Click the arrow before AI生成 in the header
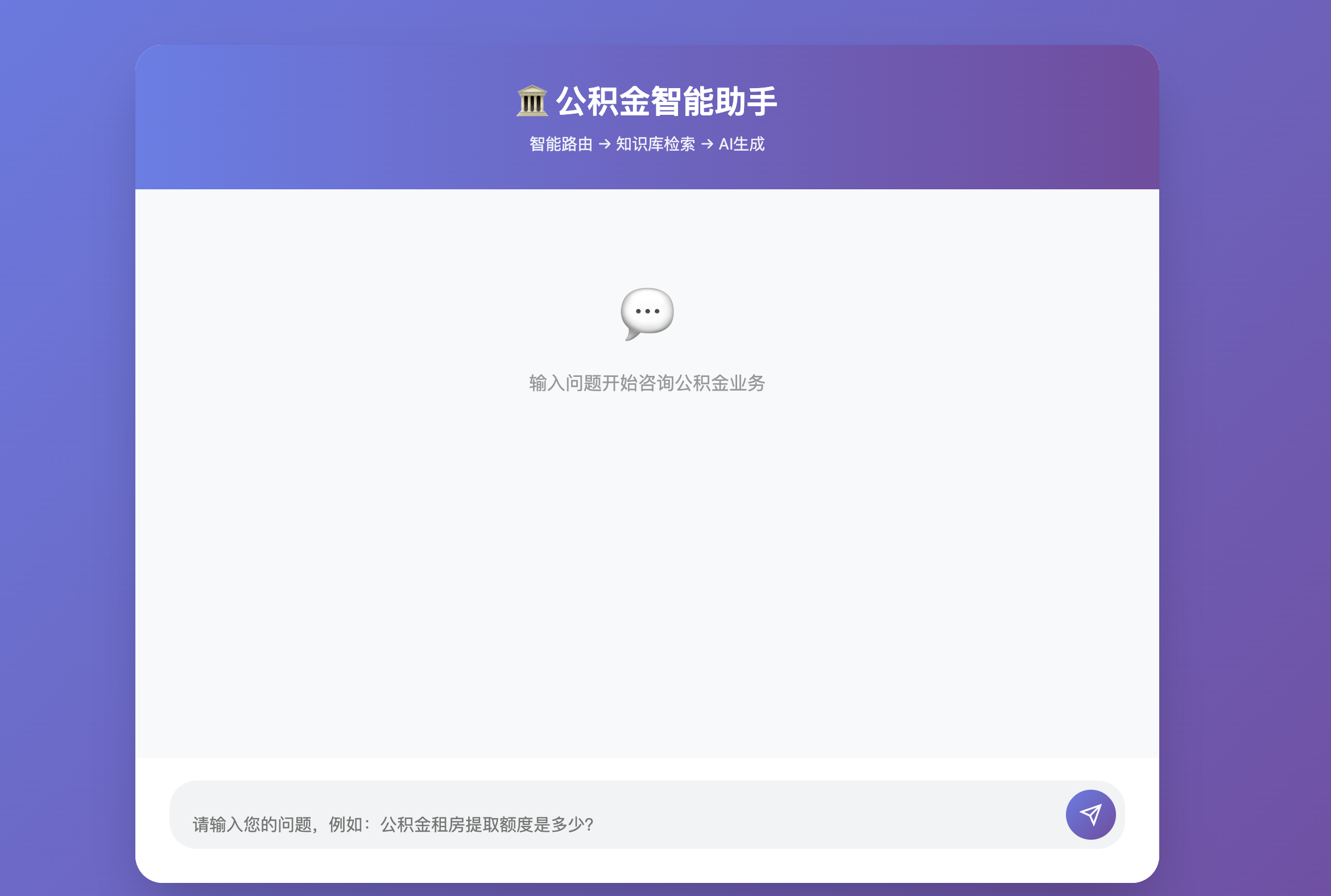 click(708, 144)
